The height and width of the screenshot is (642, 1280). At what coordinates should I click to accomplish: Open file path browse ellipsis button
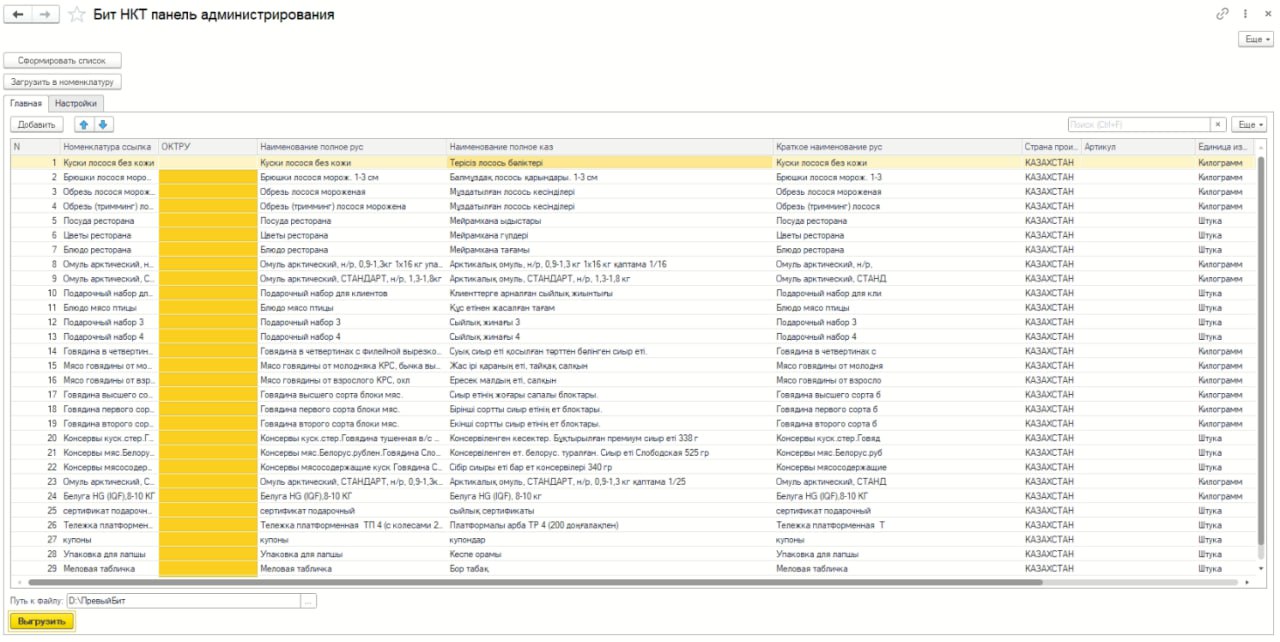308,601
